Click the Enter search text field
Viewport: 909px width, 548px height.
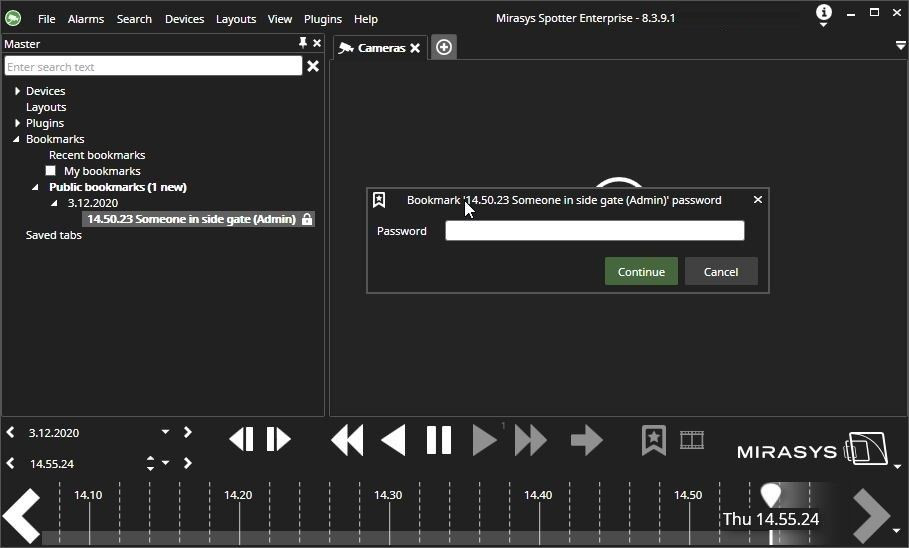click(x=153, y=66)
